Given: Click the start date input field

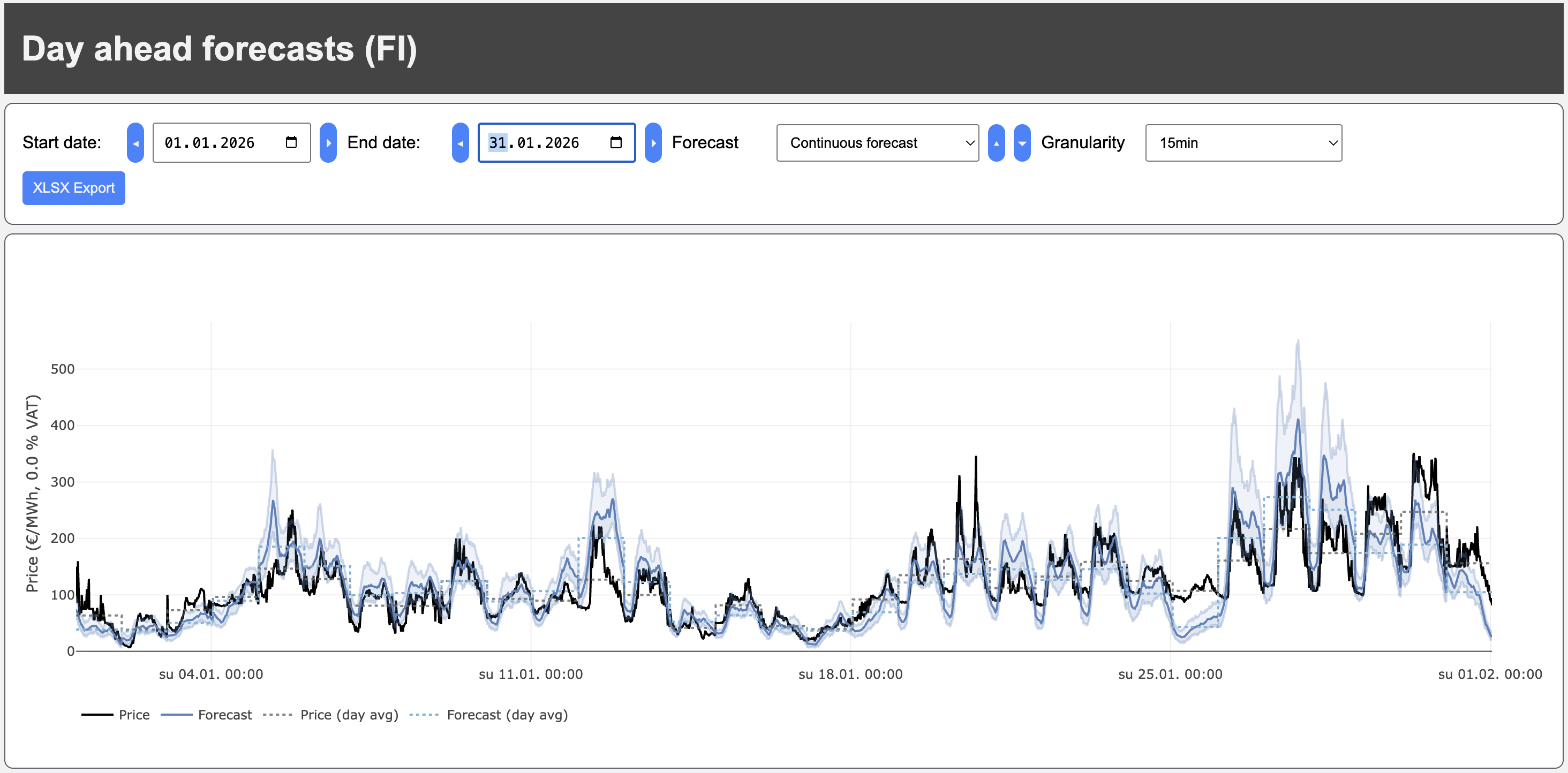Looking at the screenshot, I should click(210, 143).
